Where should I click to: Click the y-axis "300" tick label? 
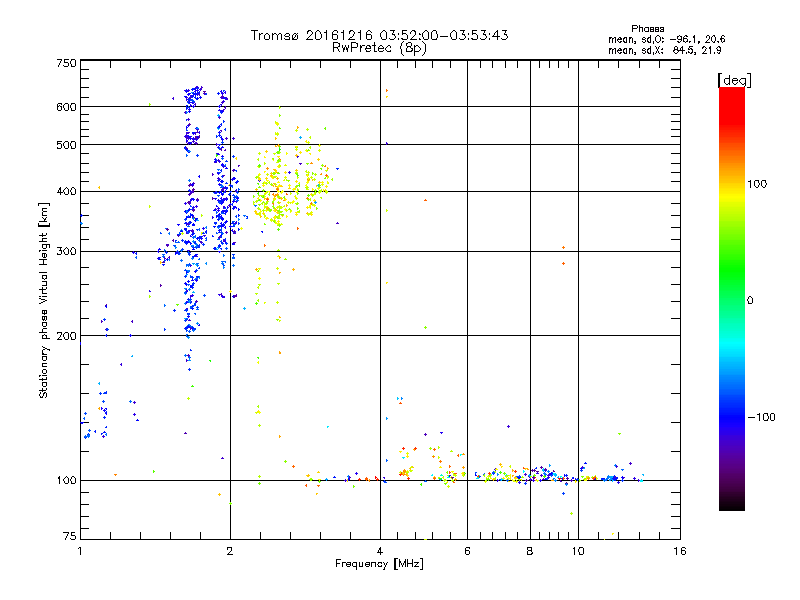(x=66, y=252)
